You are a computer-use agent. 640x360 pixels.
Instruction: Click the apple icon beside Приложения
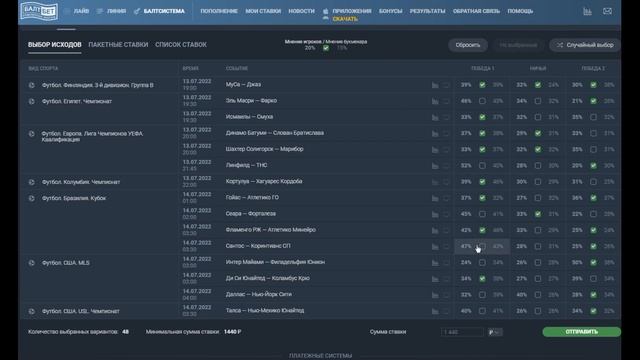tap(325, 11)
